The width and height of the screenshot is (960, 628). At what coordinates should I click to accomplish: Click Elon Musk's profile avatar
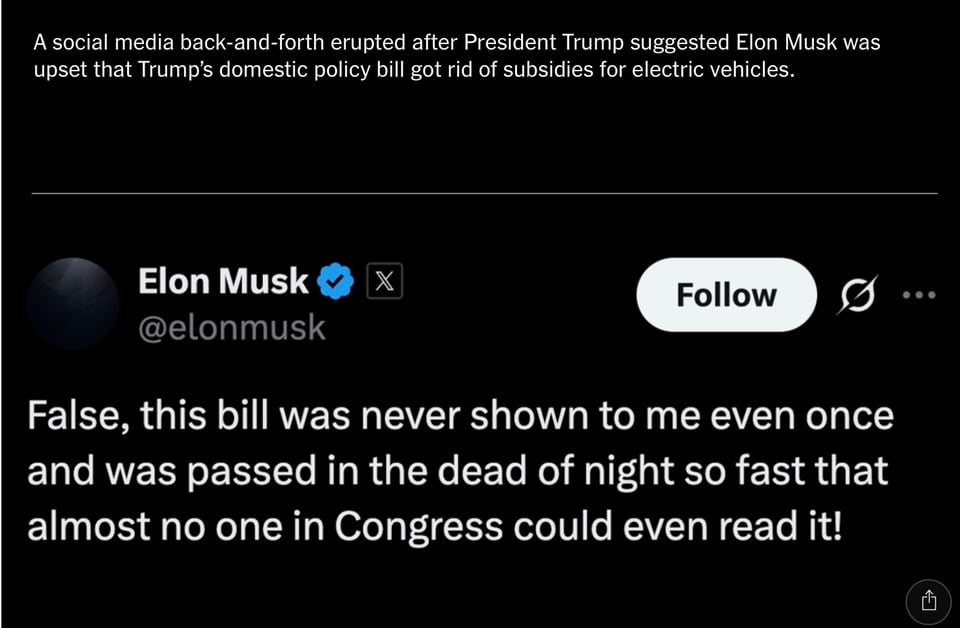pos(73,303)
